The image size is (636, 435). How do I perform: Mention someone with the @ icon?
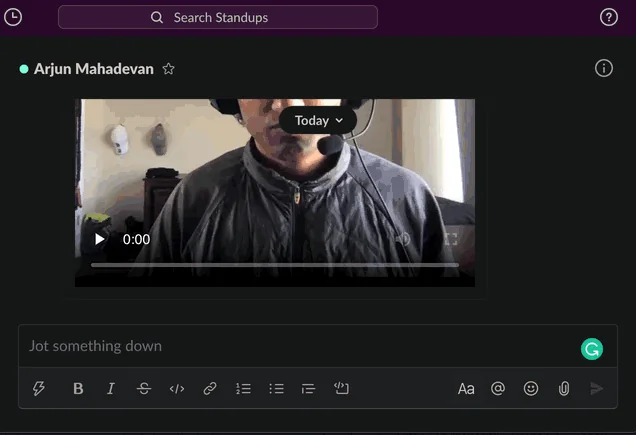click(498, 388)
